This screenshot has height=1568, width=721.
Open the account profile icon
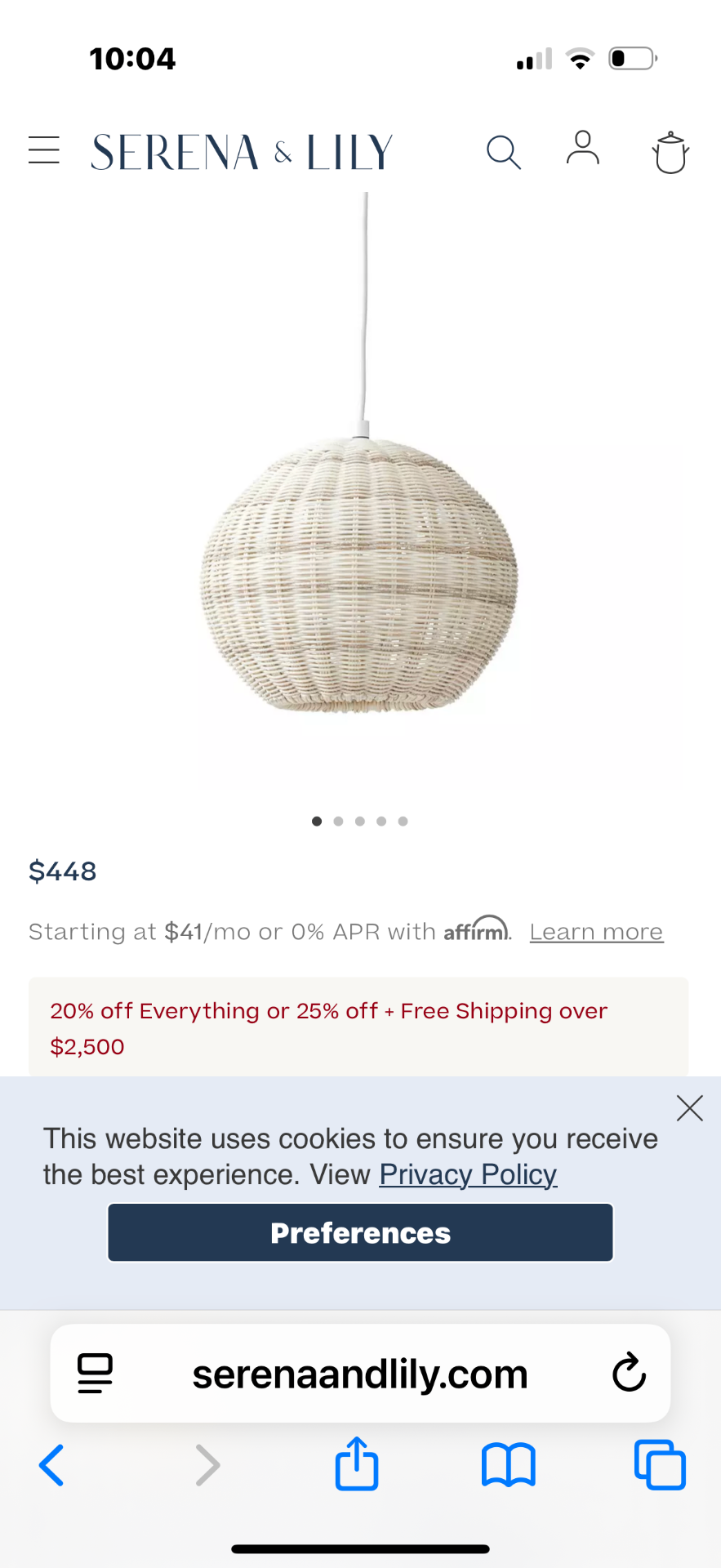(x=583, y=149)
